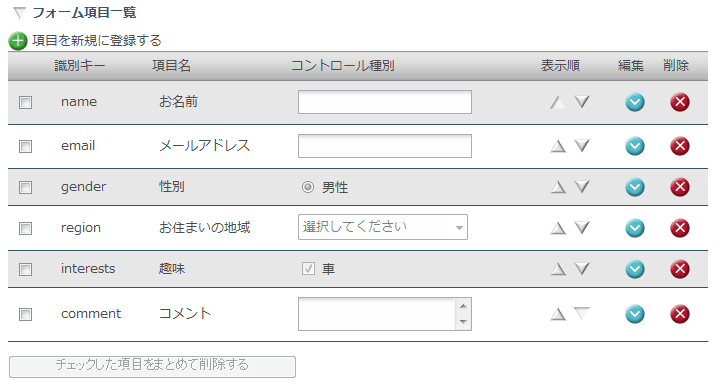715x385 pixels.
Task: Open edit icon for the name row
Action: click(x=635, y=102)
